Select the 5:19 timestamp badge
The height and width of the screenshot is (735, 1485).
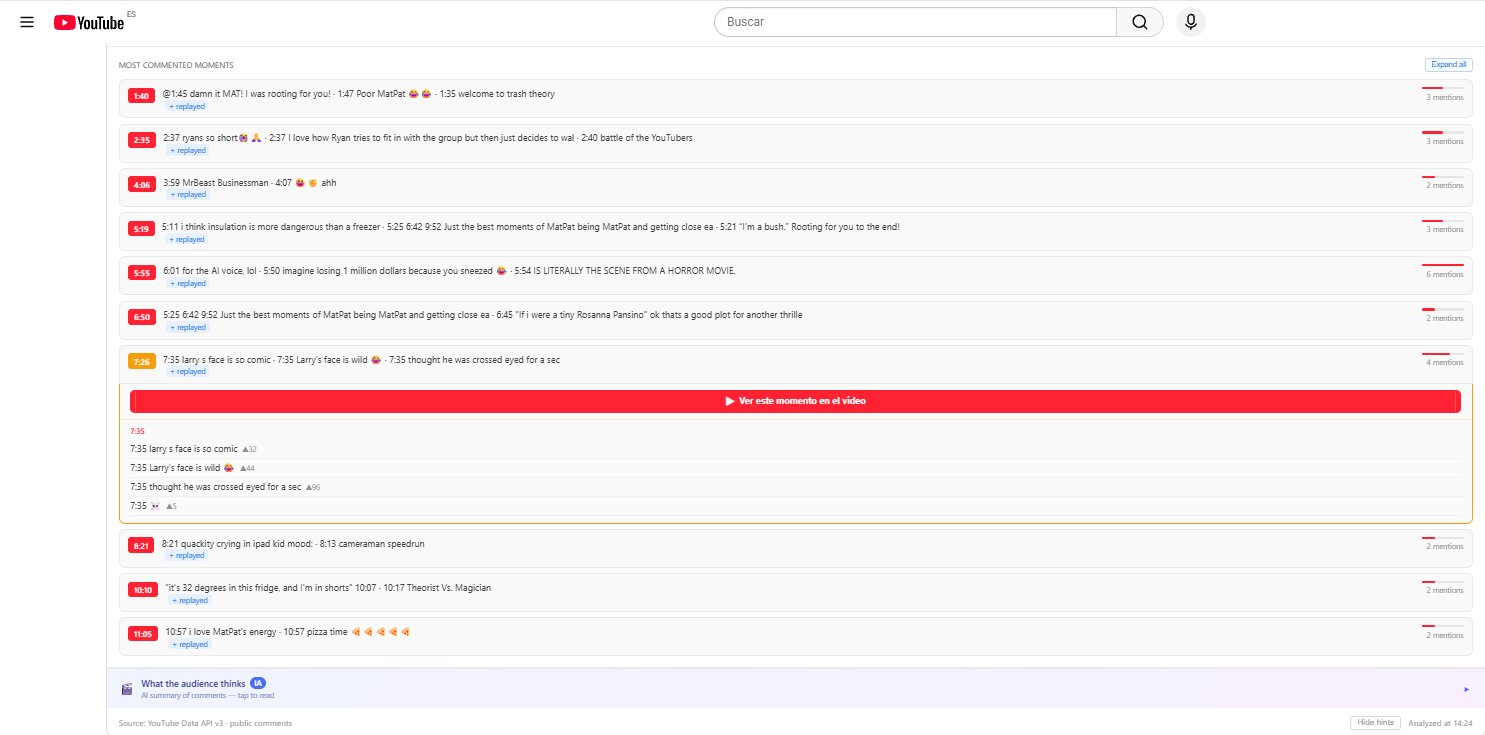pyautogui.click(x=142, y=229)
